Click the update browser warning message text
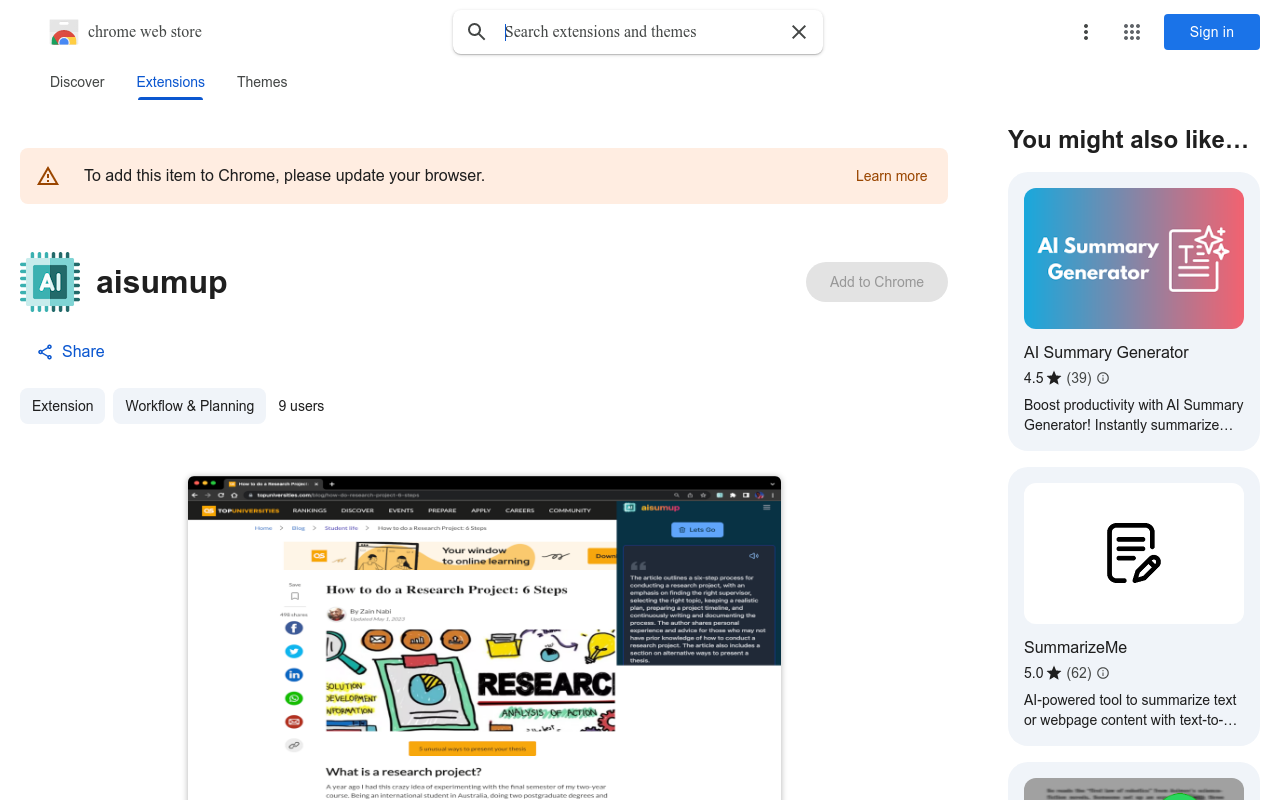1280x800 pixels. click(284, 176)
